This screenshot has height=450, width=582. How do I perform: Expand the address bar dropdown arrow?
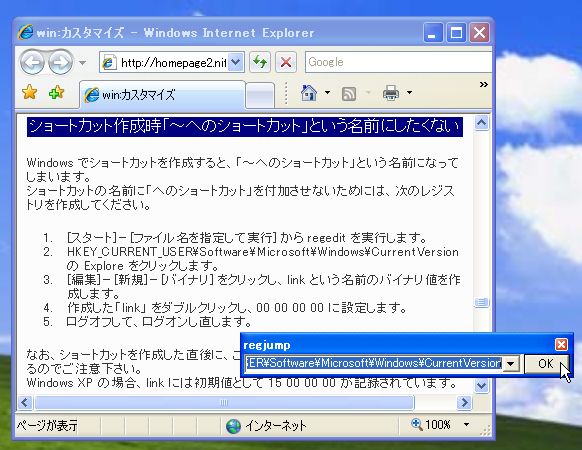pyautogui.click(x=236, y=62)
